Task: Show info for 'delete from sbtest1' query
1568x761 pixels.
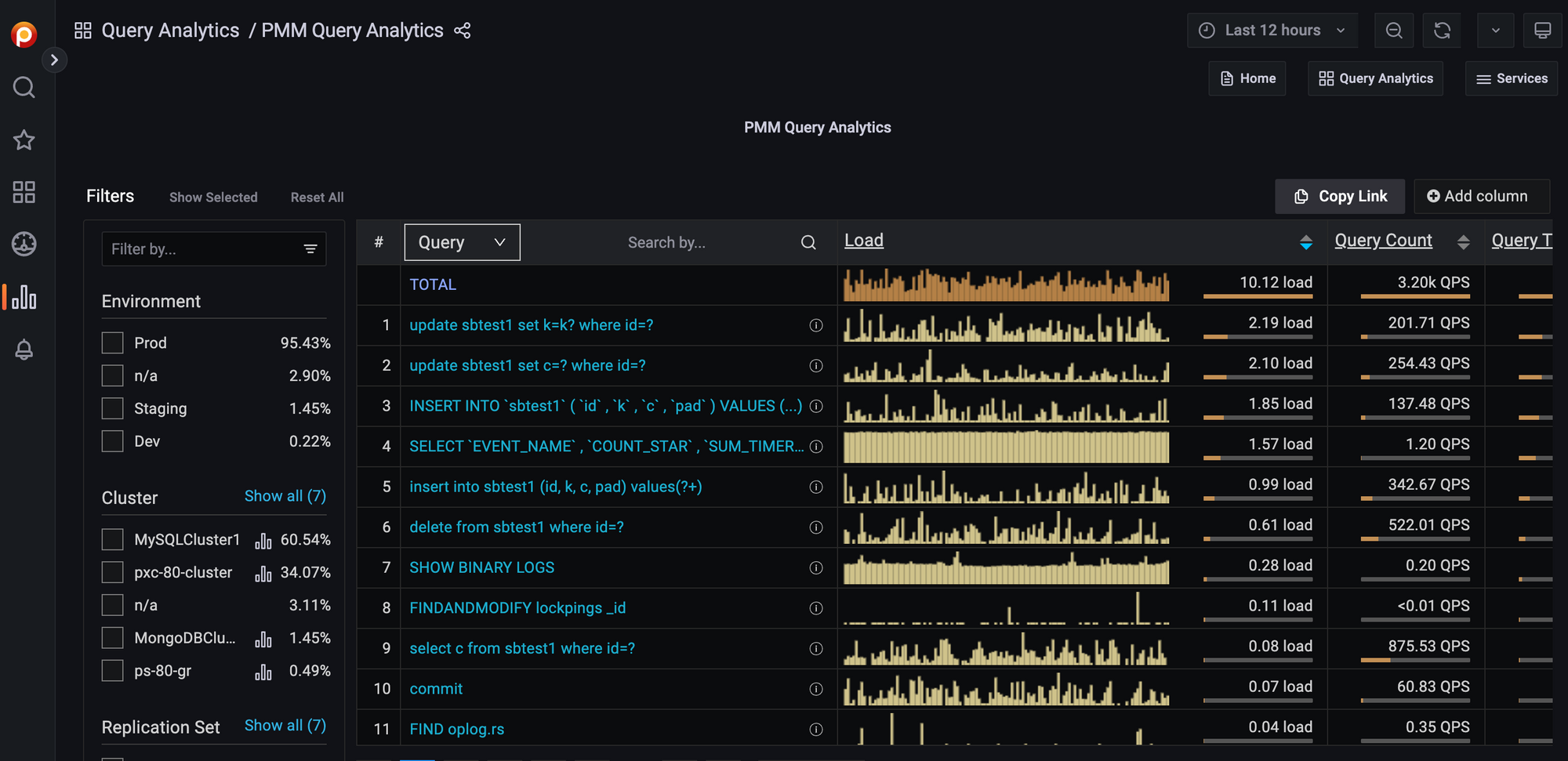Action: [816, 527]
